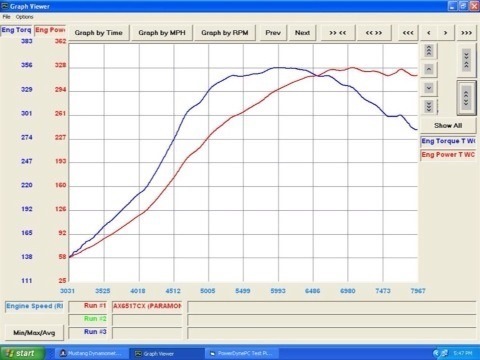Screen dimensions: 480x360
Task: Click the vertical compress arrows button
Action: tap(466, 61)
